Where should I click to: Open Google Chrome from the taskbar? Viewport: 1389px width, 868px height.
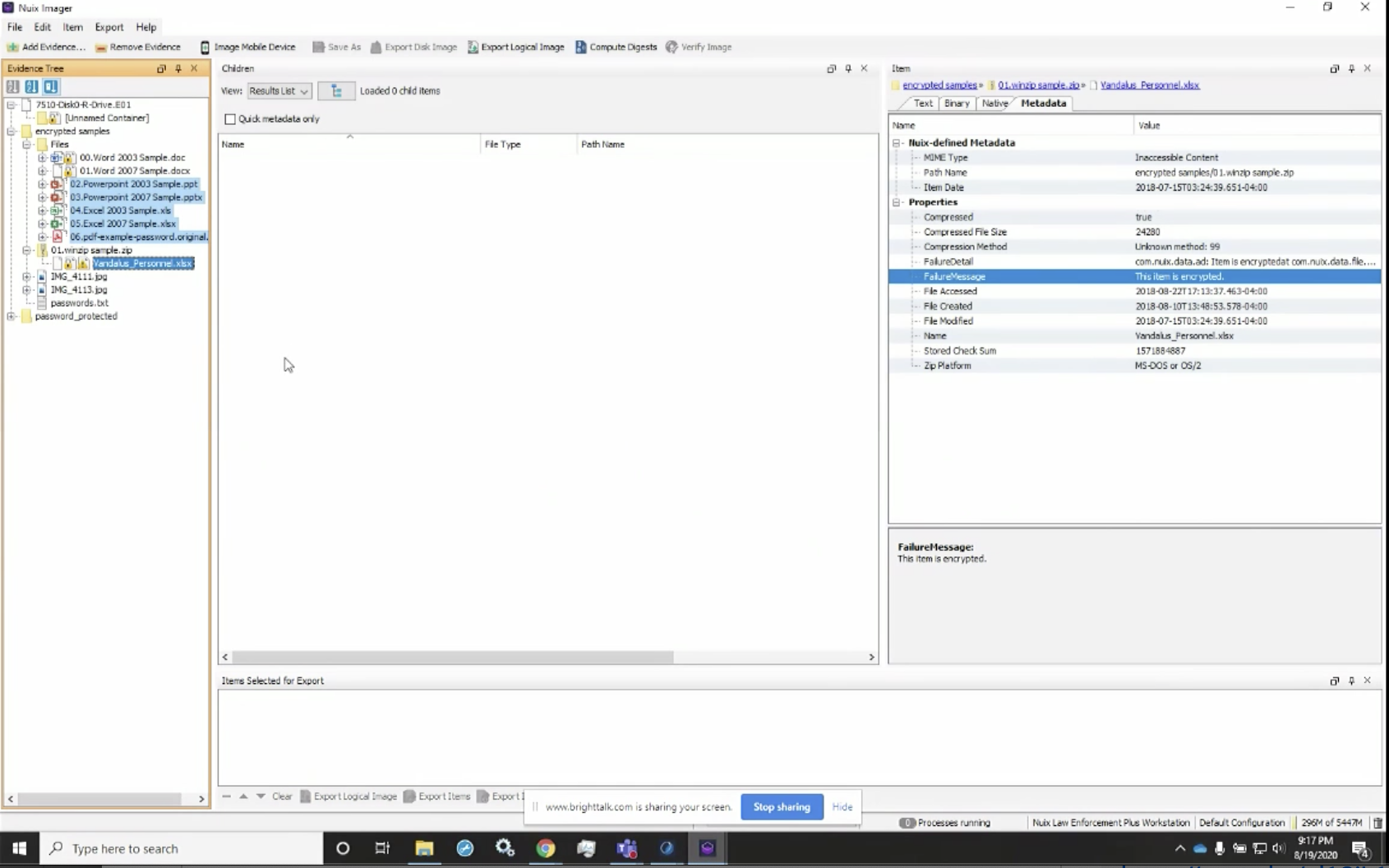tap(546, 848)
